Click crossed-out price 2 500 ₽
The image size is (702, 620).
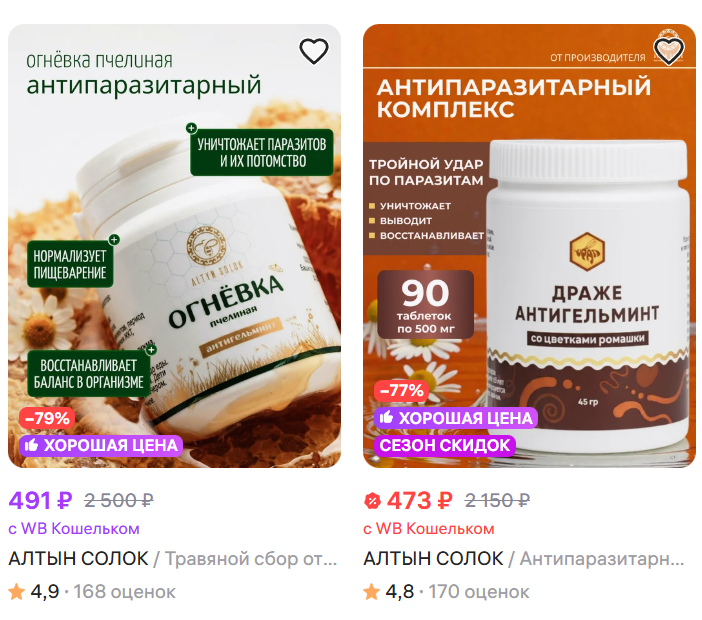[x=119, y=500]
